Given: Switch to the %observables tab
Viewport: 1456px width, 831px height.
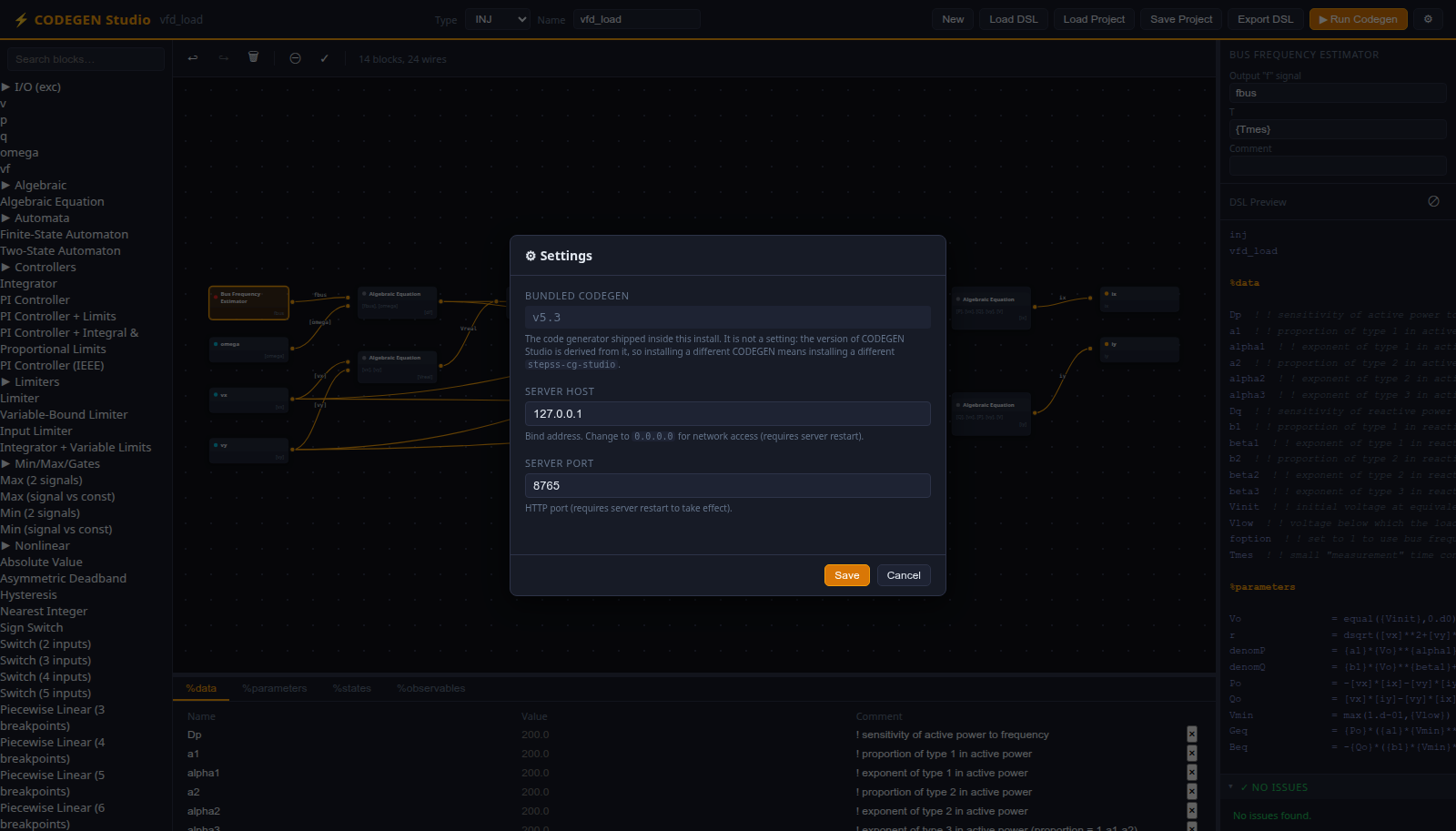Looking at the screenshot, I should pyautogui.click(x=431, y=688).
